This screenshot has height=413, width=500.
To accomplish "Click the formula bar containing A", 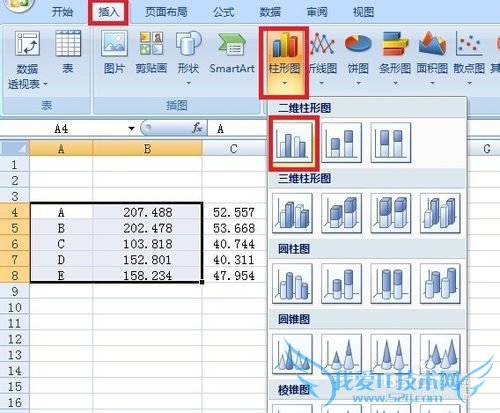I will (x=237, y=129).
